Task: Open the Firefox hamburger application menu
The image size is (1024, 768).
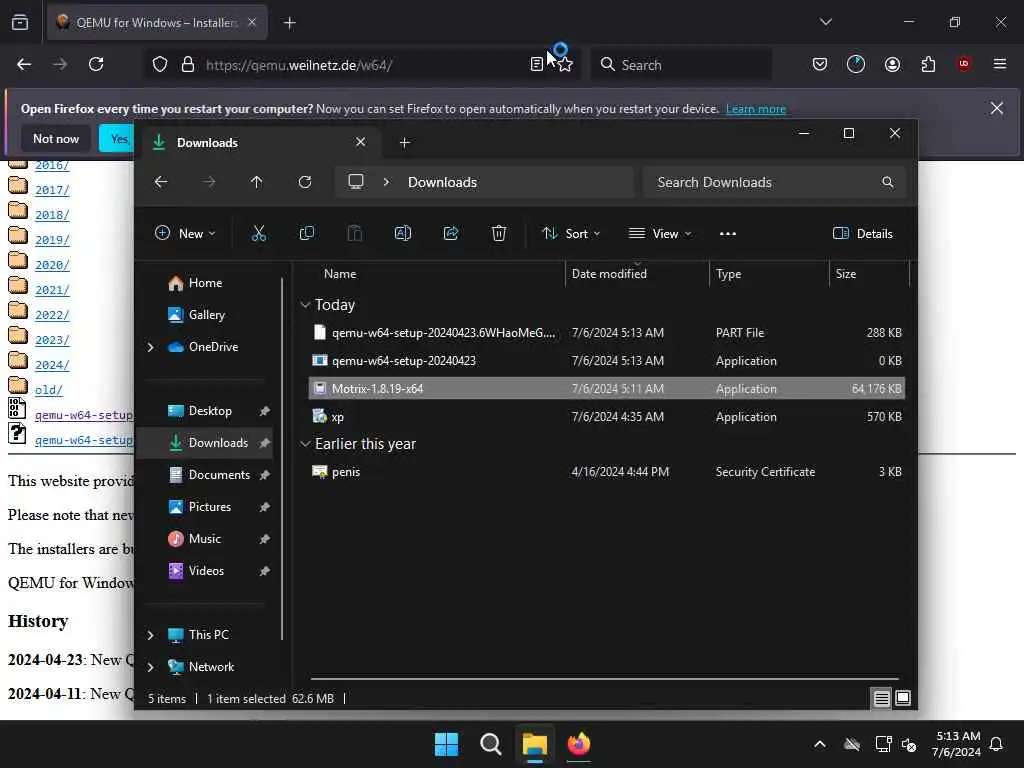Action: pos(1000,64)
